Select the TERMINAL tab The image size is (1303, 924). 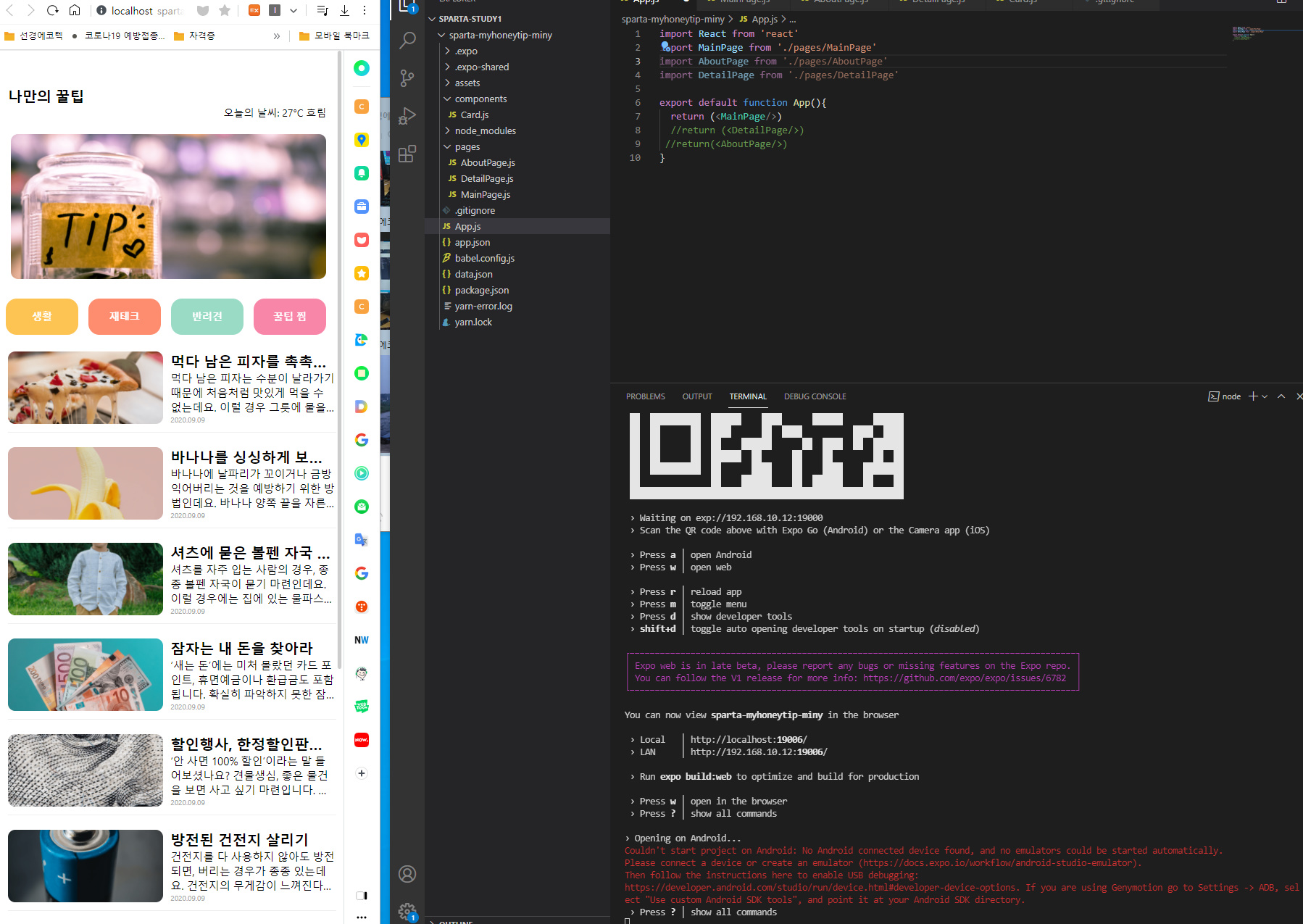pyautogui.click(x=748, y=396)
